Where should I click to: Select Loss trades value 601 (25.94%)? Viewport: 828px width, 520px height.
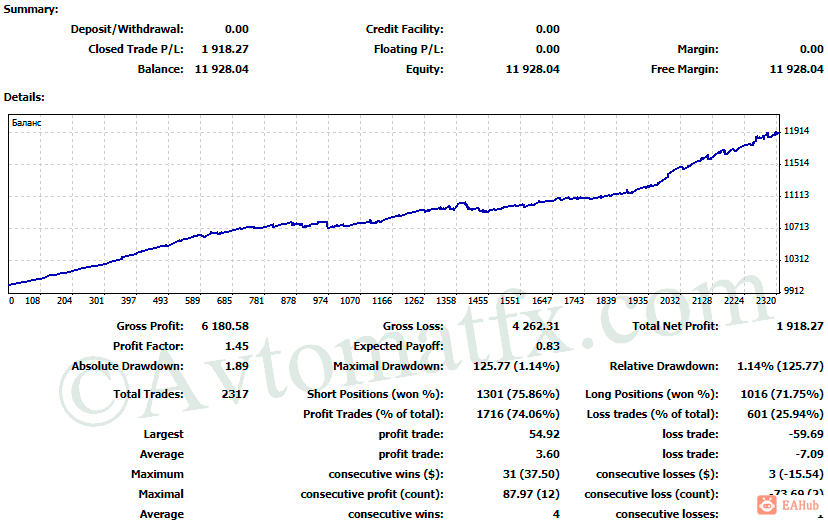click(x=785, y=414)
